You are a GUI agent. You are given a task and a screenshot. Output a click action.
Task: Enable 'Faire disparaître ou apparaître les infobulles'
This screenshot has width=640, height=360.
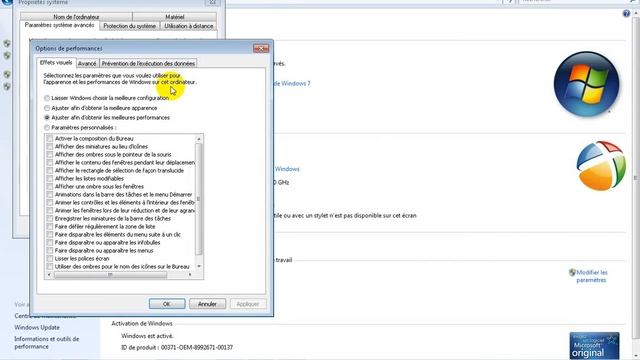point(50,242)
